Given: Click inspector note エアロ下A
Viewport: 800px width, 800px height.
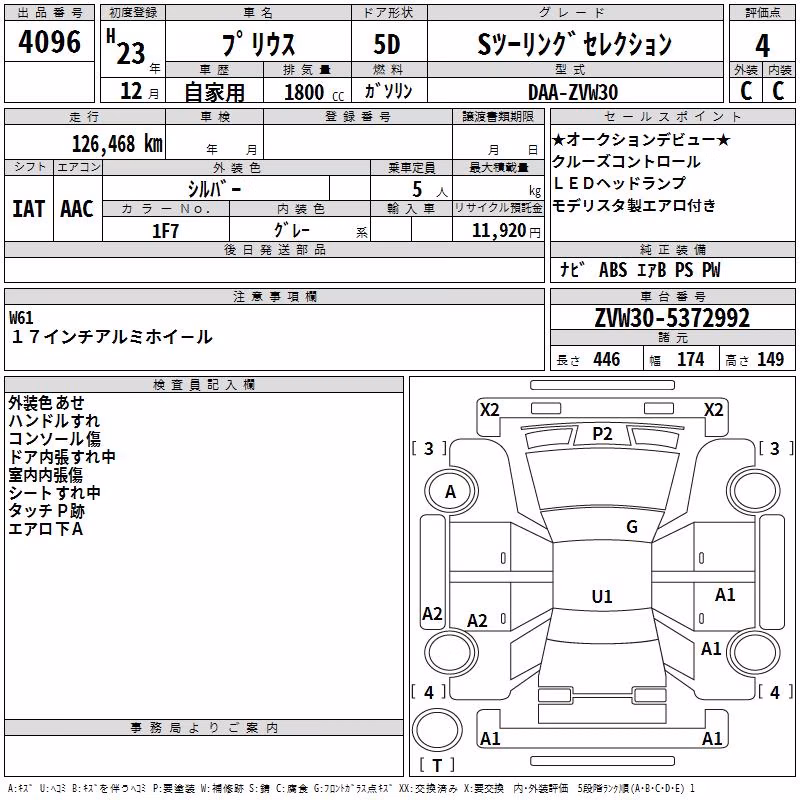Looking at the screenshot, I should (46, 529).
